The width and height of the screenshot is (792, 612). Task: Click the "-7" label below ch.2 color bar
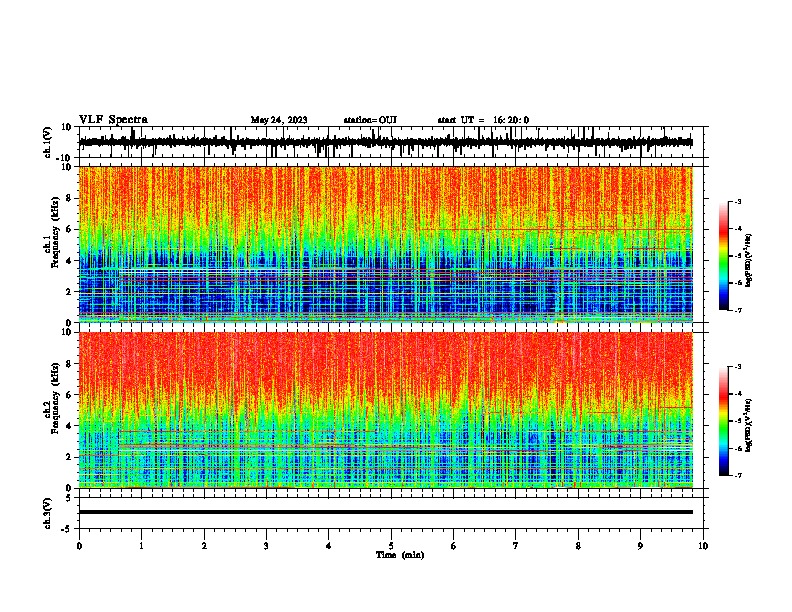[737, 475]
